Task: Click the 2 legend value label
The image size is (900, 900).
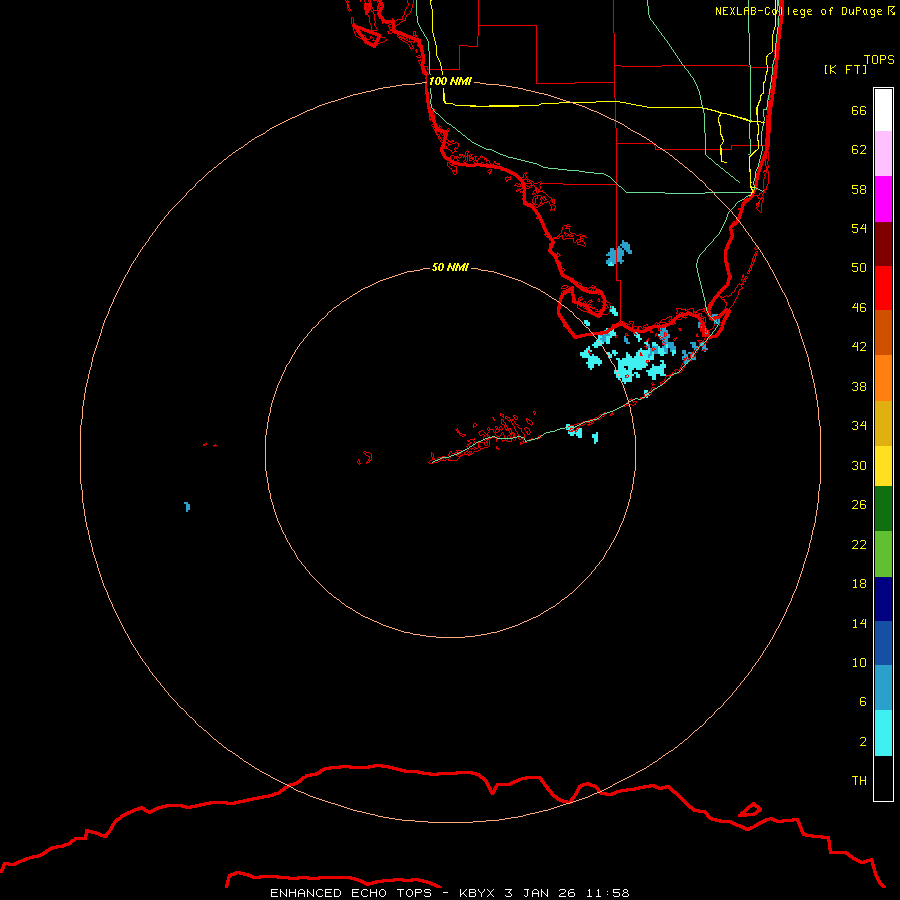Action: (863, 741)
